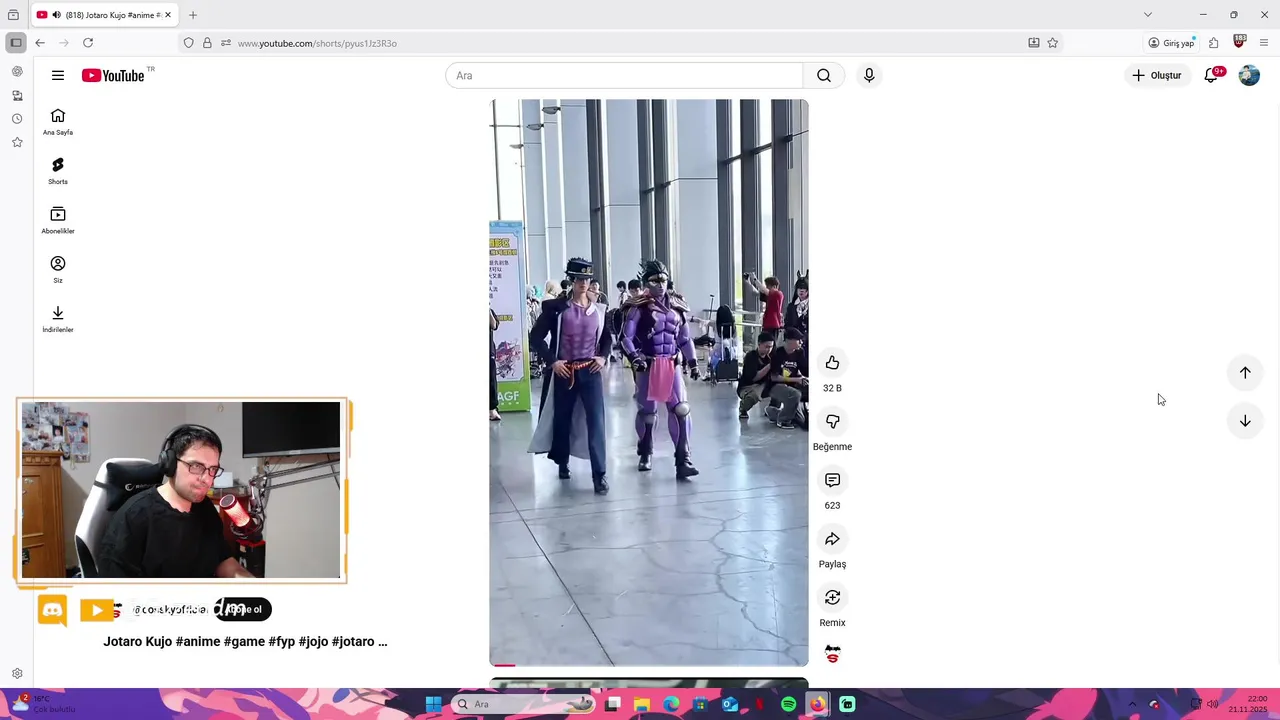Go to previous Short with up arrow
The width and height of the screenshot is (1280, 720).
1245,372
